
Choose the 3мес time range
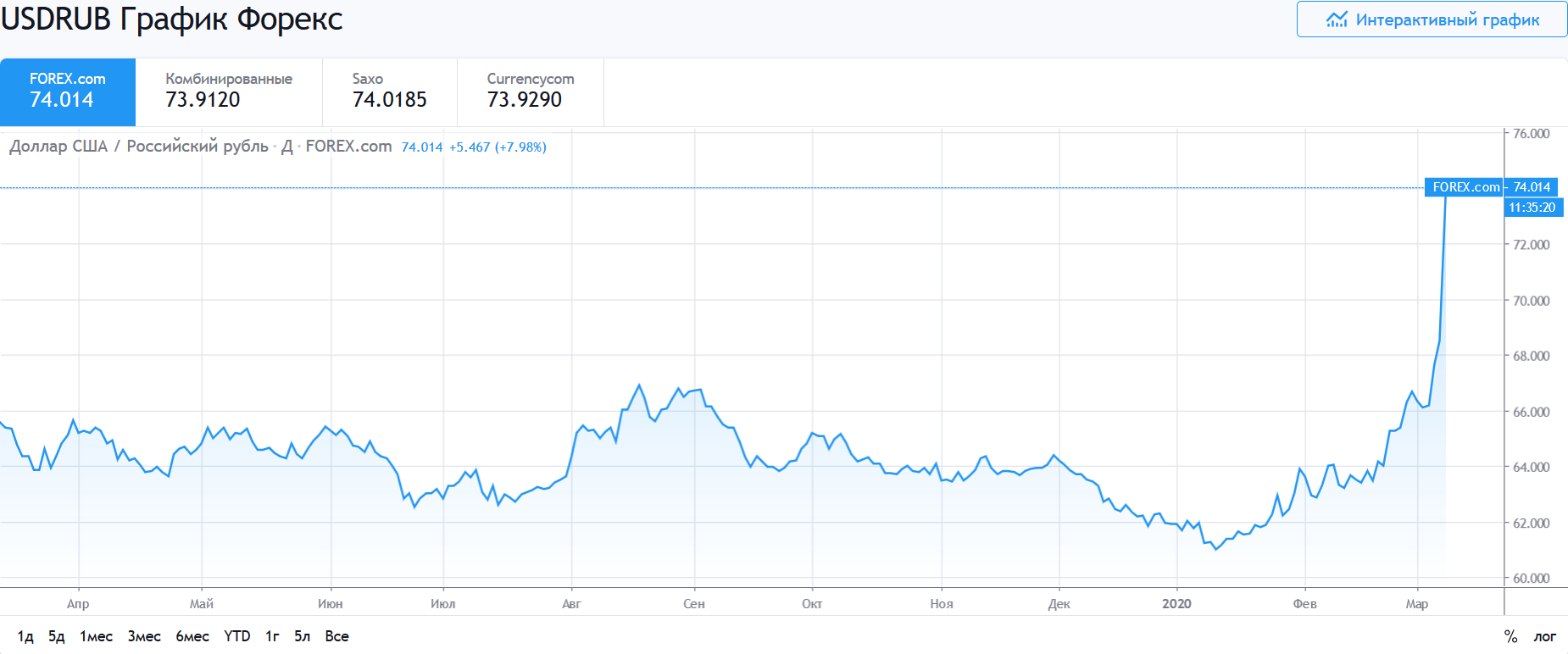144,636
